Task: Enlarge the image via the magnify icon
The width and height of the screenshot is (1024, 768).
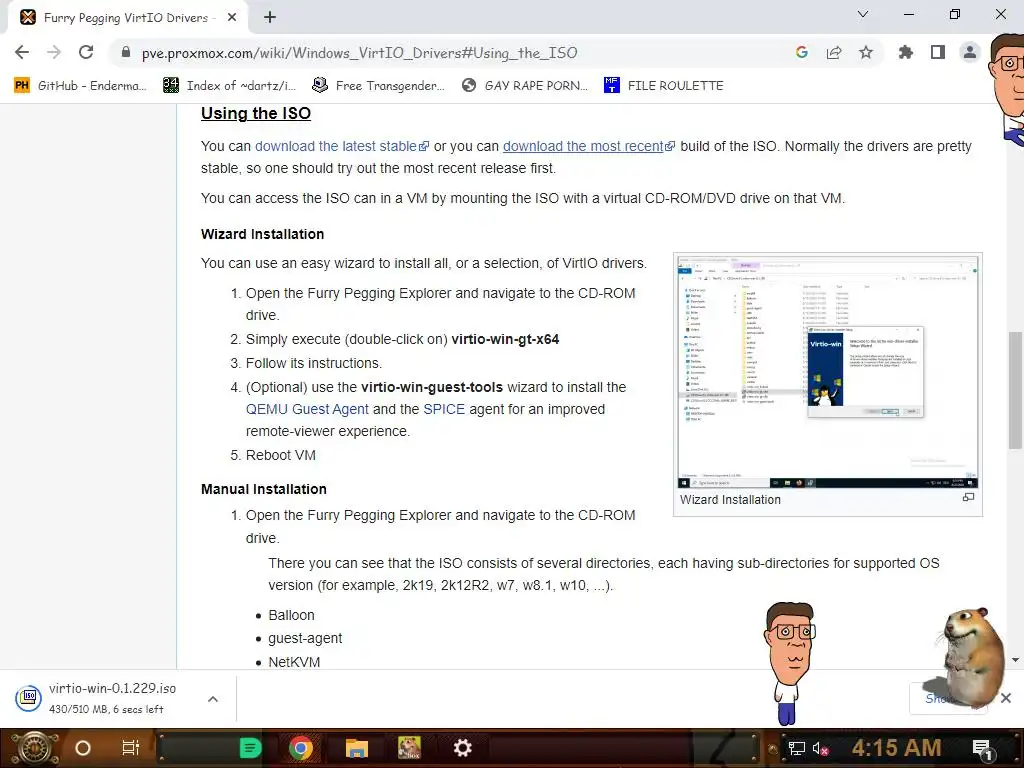Action: tap(968, 498)
